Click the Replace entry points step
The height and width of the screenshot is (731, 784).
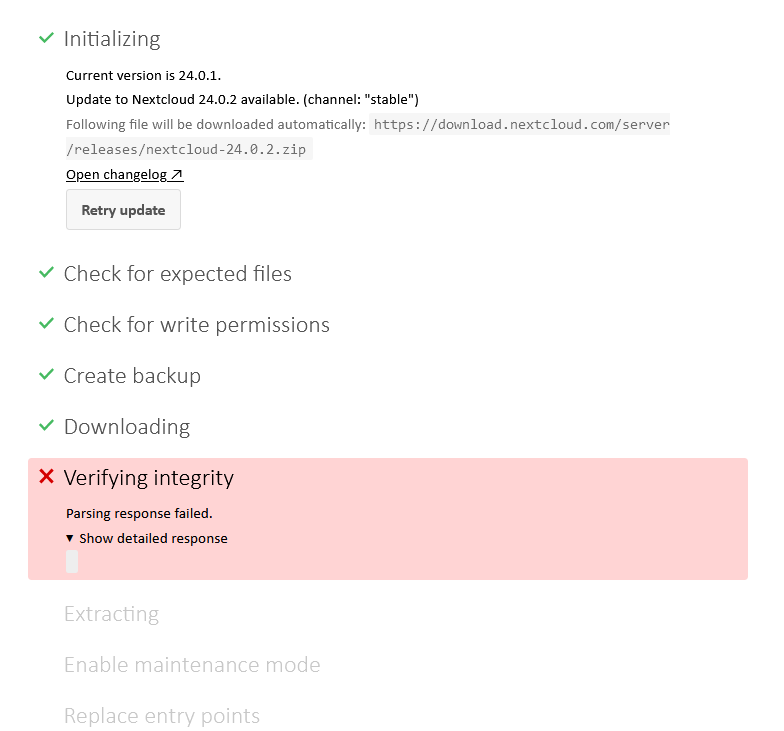pyautogui.click(x=162, y=716)
